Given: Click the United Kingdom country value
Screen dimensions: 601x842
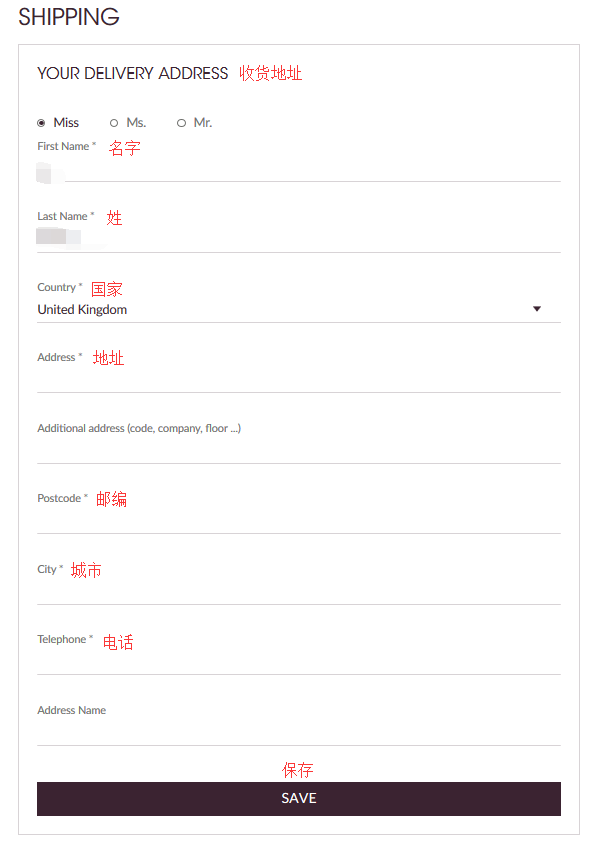Looking at the screenshot, I should pyautogui.click(x=83, y=310).
